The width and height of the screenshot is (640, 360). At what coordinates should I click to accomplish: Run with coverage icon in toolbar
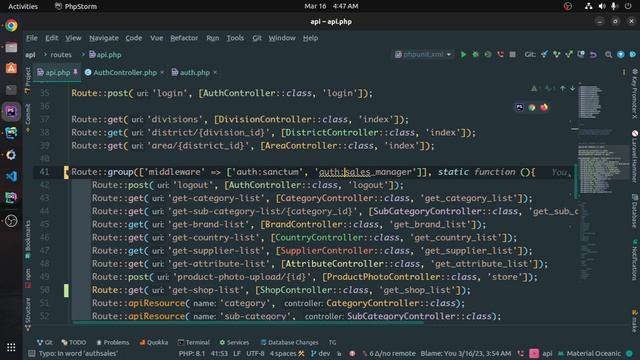click(488, 54)
